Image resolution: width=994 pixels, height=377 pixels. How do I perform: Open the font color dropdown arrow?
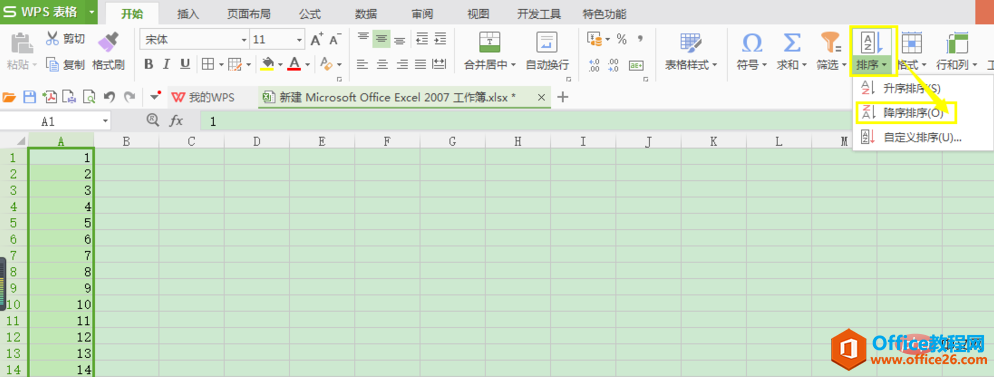point(307,65)
